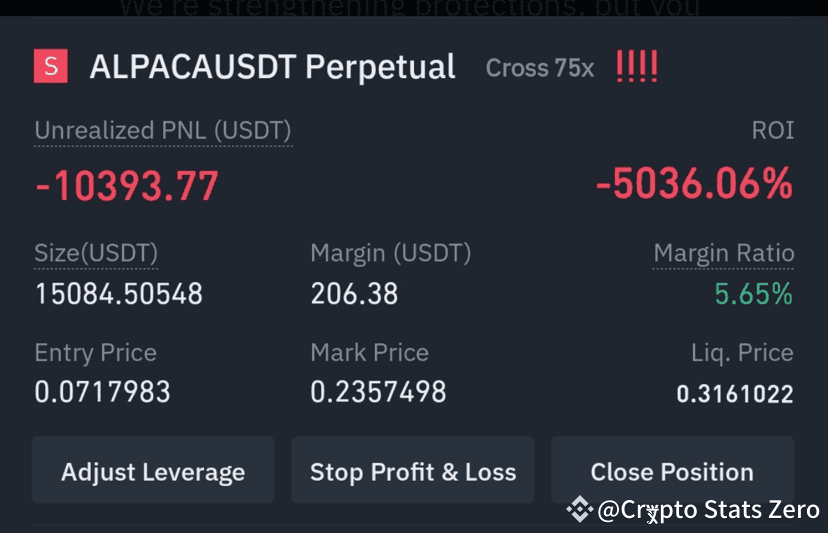Tap the Size(USDT) underlined label

coord(96,253)
